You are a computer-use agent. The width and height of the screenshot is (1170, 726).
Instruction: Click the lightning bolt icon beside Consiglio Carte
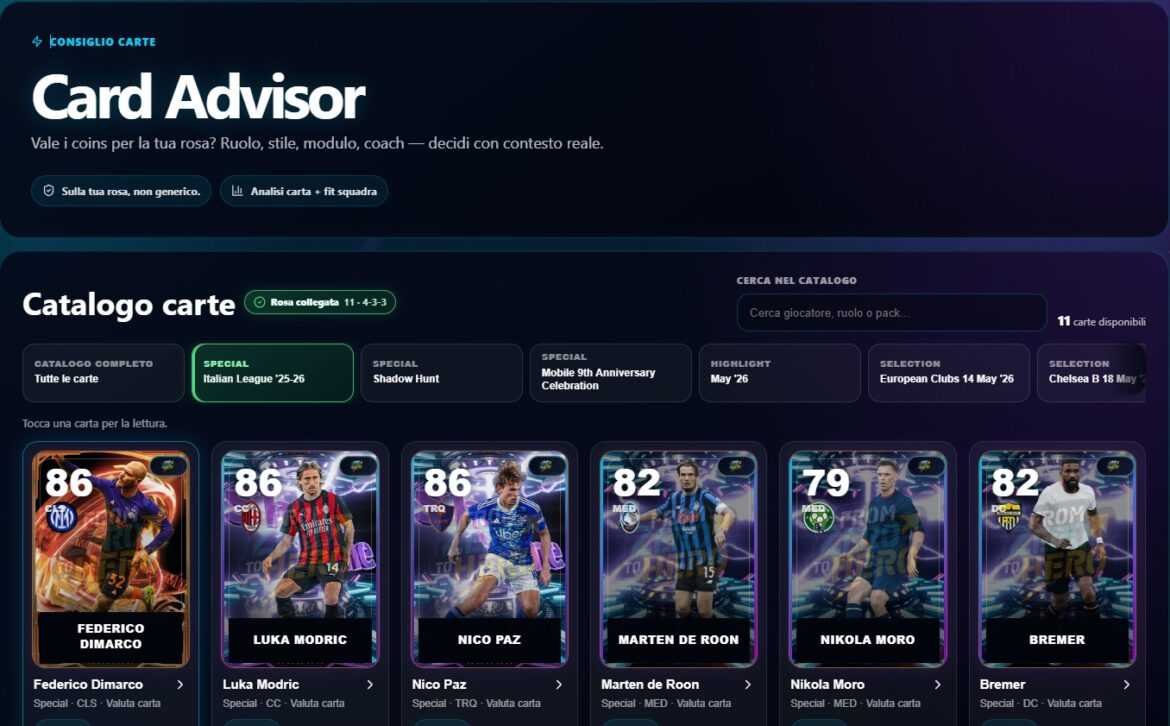tap(37, 42)
